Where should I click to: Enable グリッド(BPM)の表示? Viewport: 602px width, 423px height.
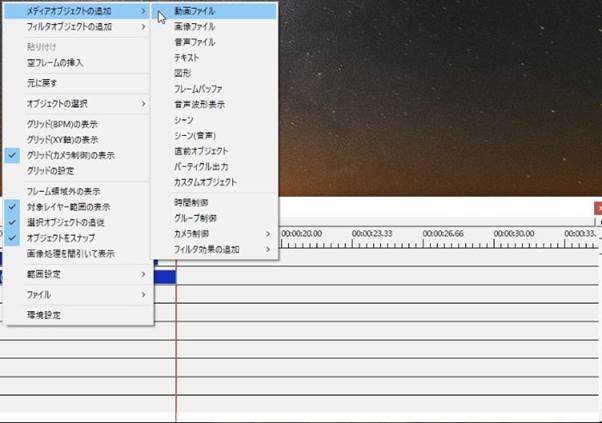[62, 125]
